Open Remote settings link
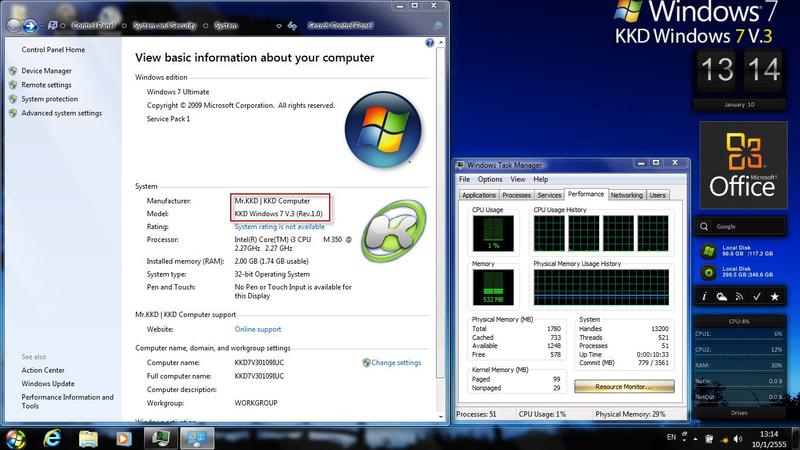 46,85
